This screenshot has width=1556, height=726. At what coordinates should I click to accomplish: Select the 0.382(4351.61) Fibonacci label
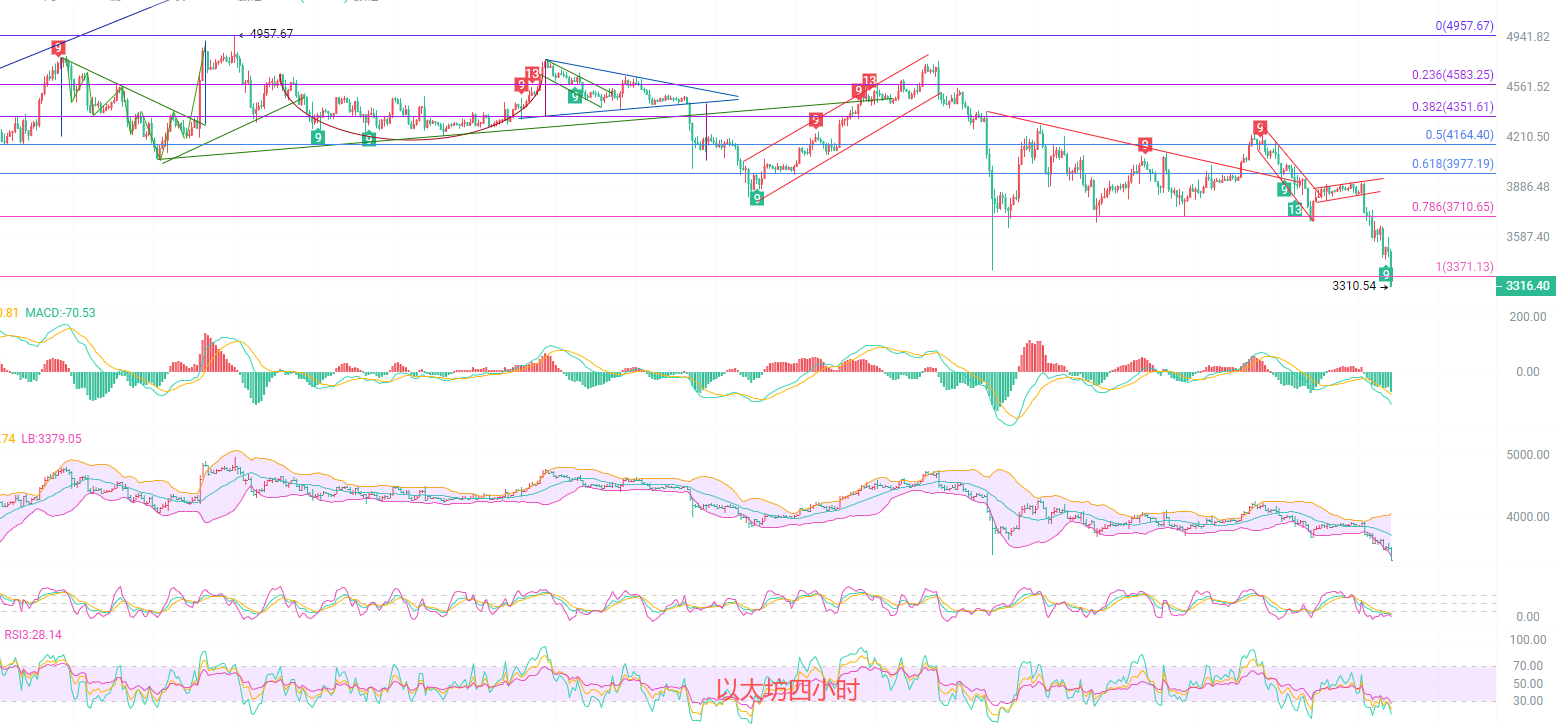click(1452, 107)
